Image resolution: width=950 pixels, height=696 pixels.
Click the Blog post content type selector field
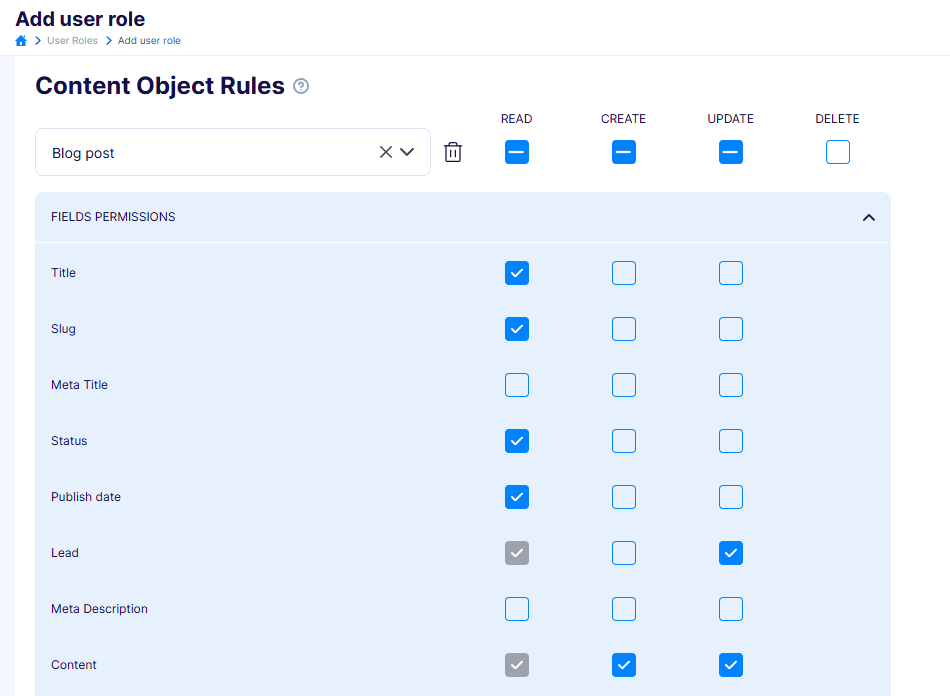[x=233, y=152]
